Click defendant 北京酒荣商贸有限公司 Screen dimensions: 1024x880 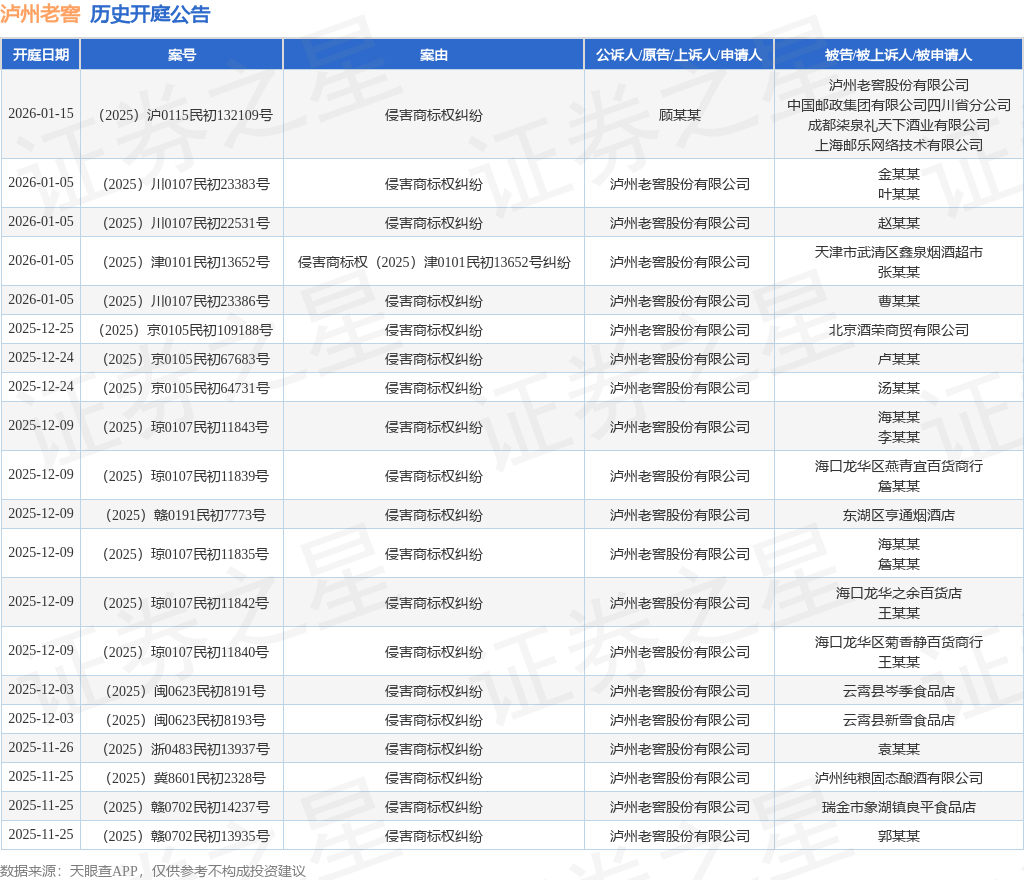pyautogui.click(x=899, y=330)
